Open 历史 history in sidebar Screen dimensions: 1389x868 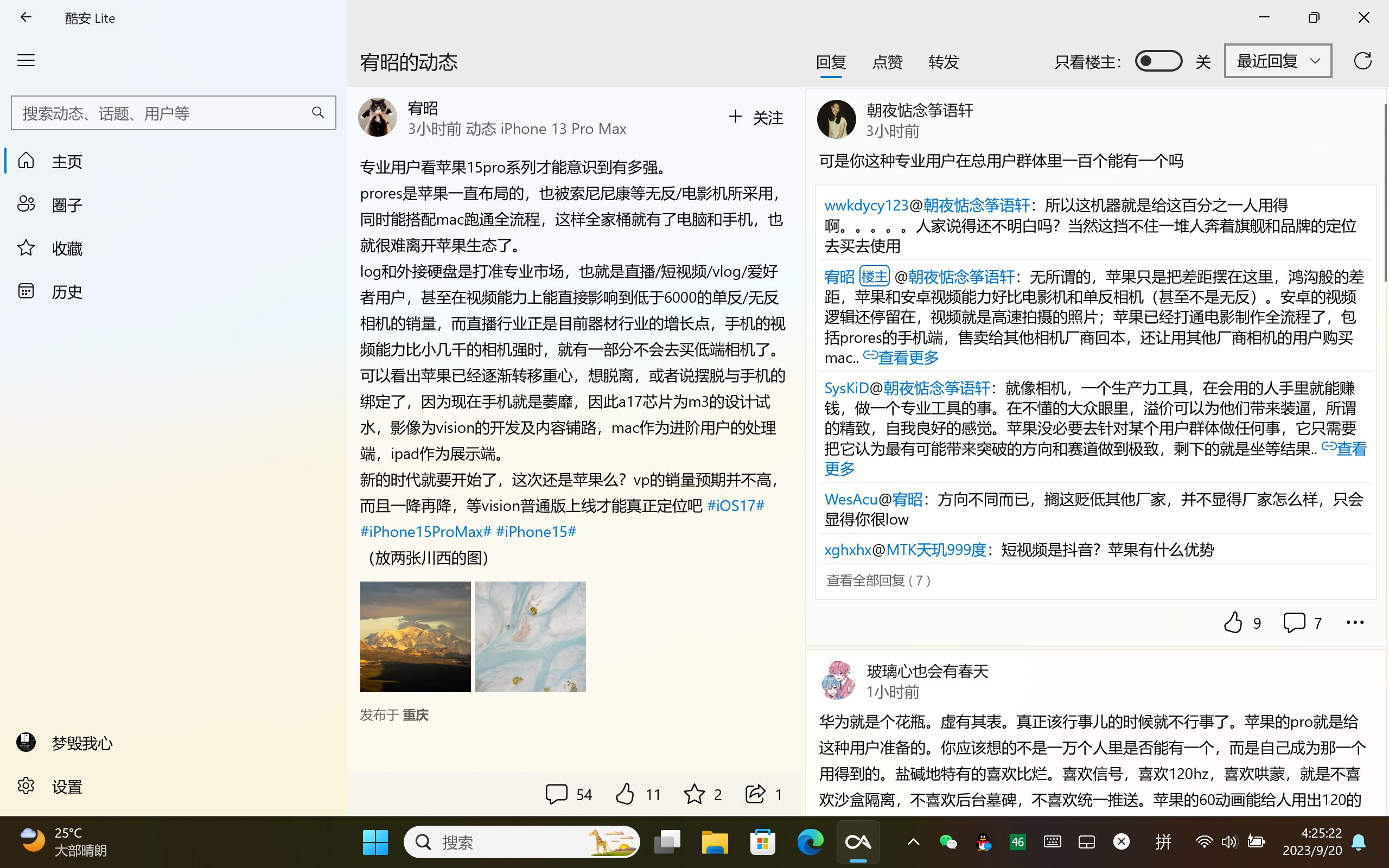click(172, 291)
